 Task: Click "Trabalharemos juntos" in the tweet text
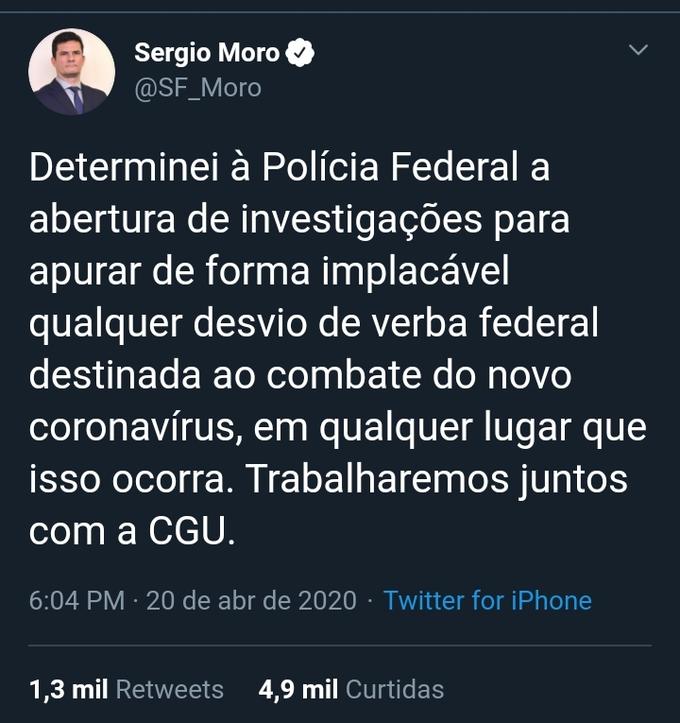436,479
